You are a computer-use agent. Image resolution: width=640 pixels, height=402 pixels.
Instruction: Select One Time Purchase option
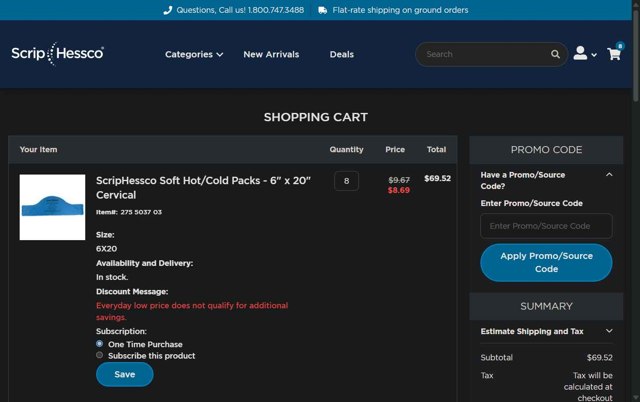click(x=99, y=344)
